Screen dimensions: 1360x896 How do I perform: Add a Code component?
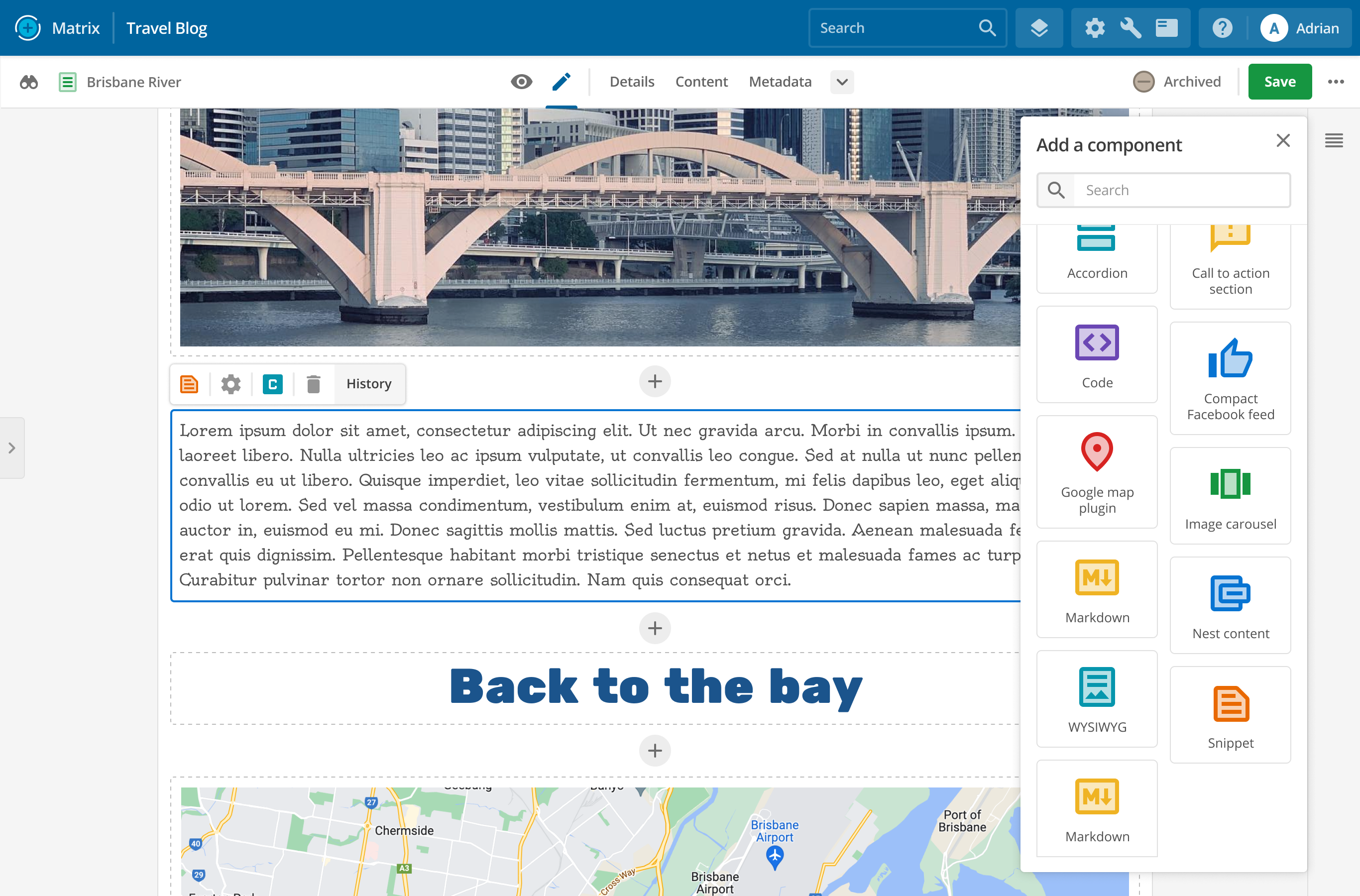coord(1097,354)
